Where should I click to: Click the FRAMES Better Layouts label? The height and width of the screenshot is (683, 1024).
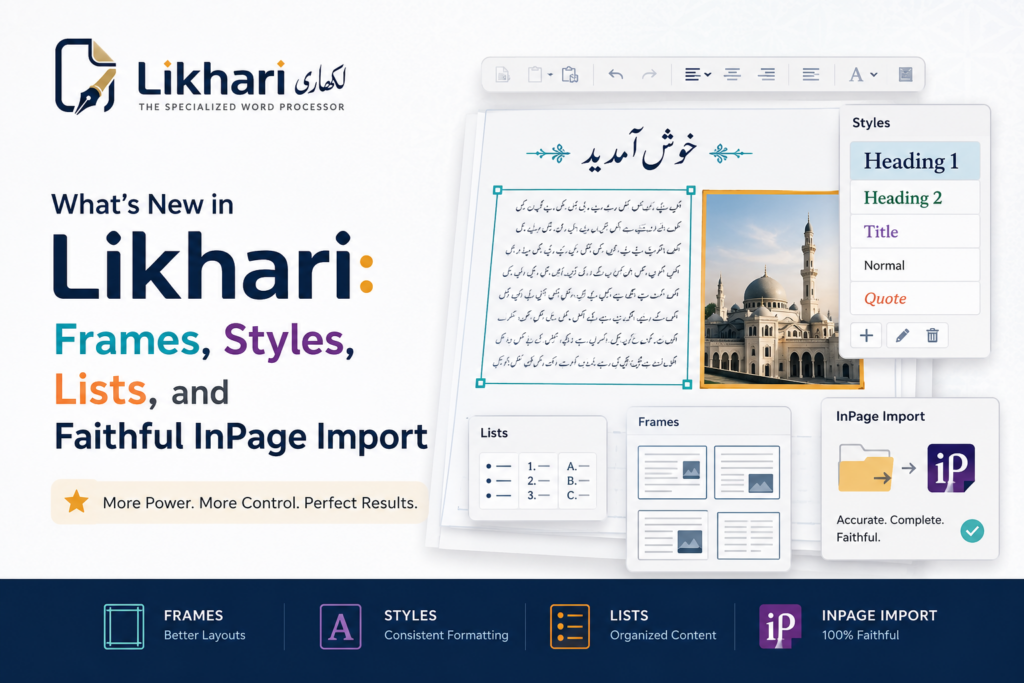tap(204, 625)
